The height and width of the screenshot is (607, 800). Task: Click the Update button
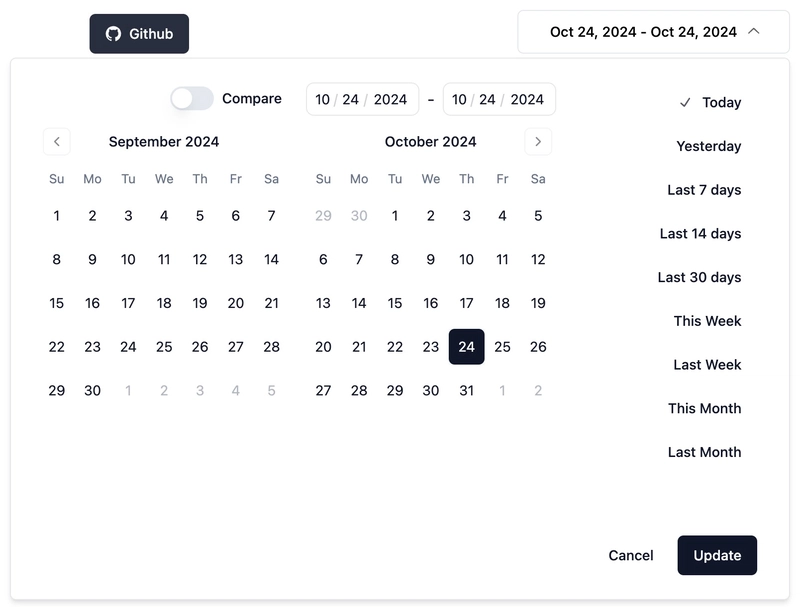tap(717, 555)
